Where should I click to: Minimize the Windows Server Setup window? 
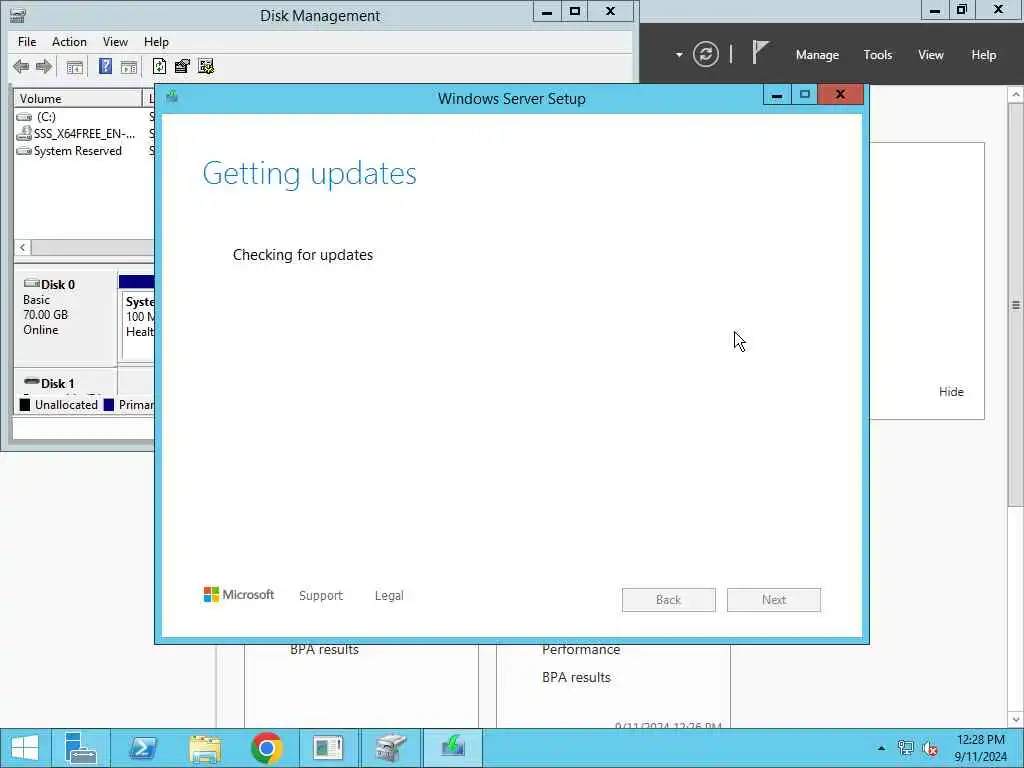(x=776, y=95)
